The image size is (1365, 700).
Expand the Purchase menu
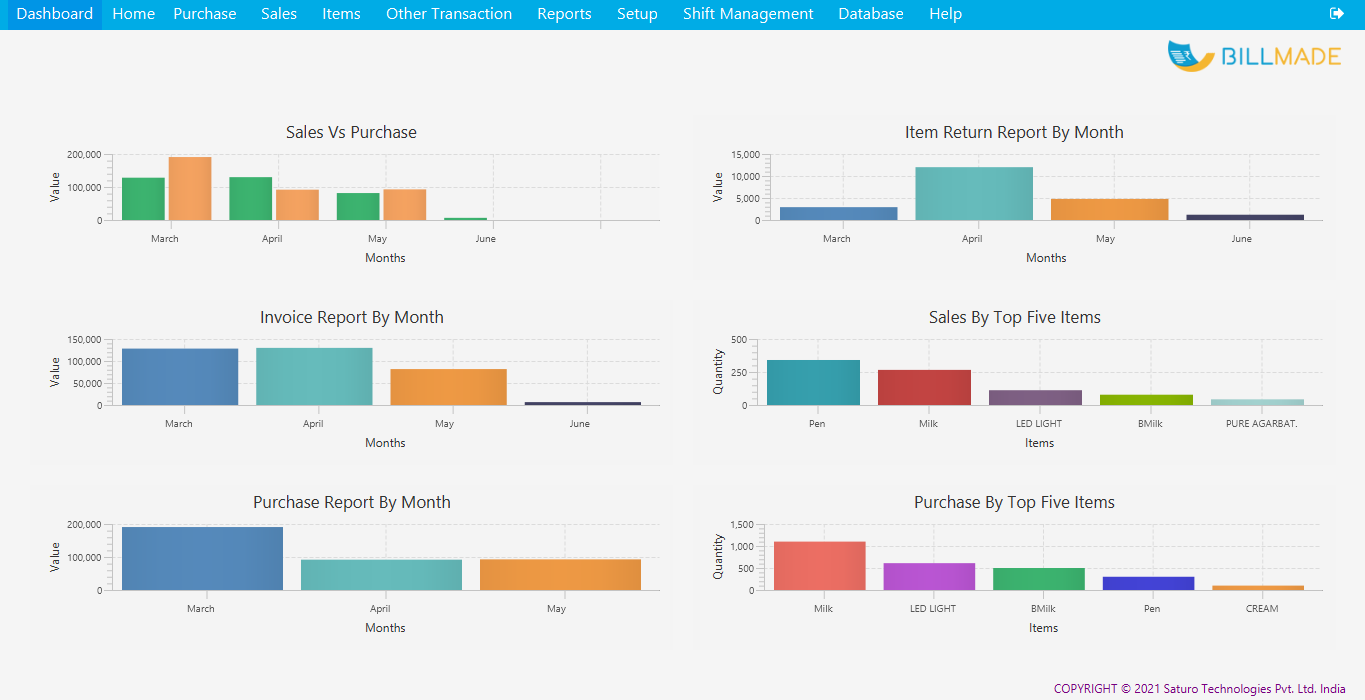pos(205,14)
